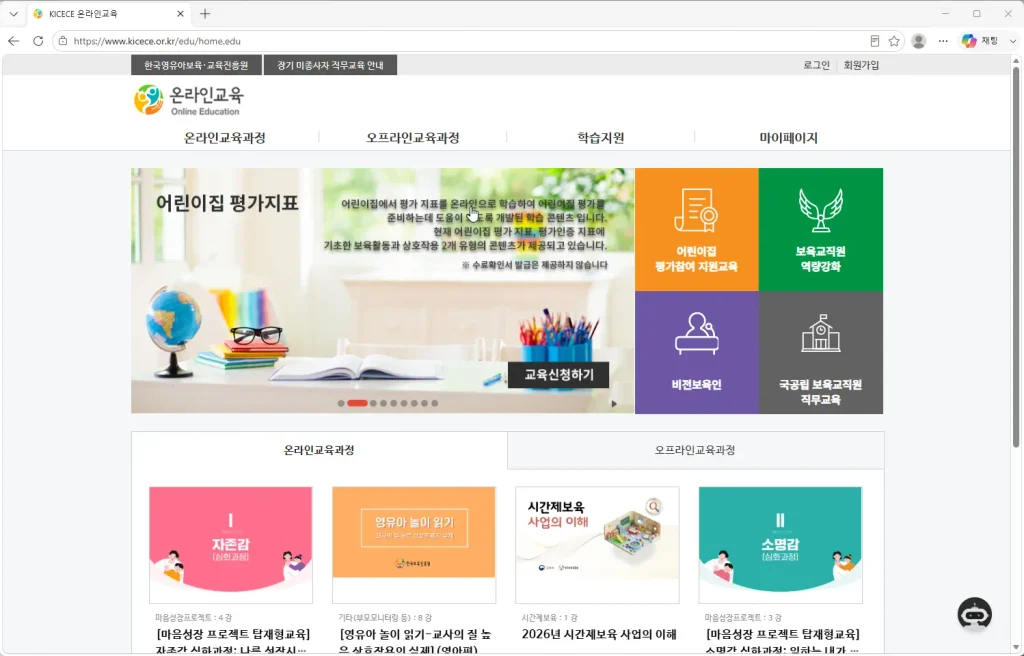The height and width of the screenshot is (656, 1024).
Task: Click the 회원가입 link
Action: [x=861, y=65]
